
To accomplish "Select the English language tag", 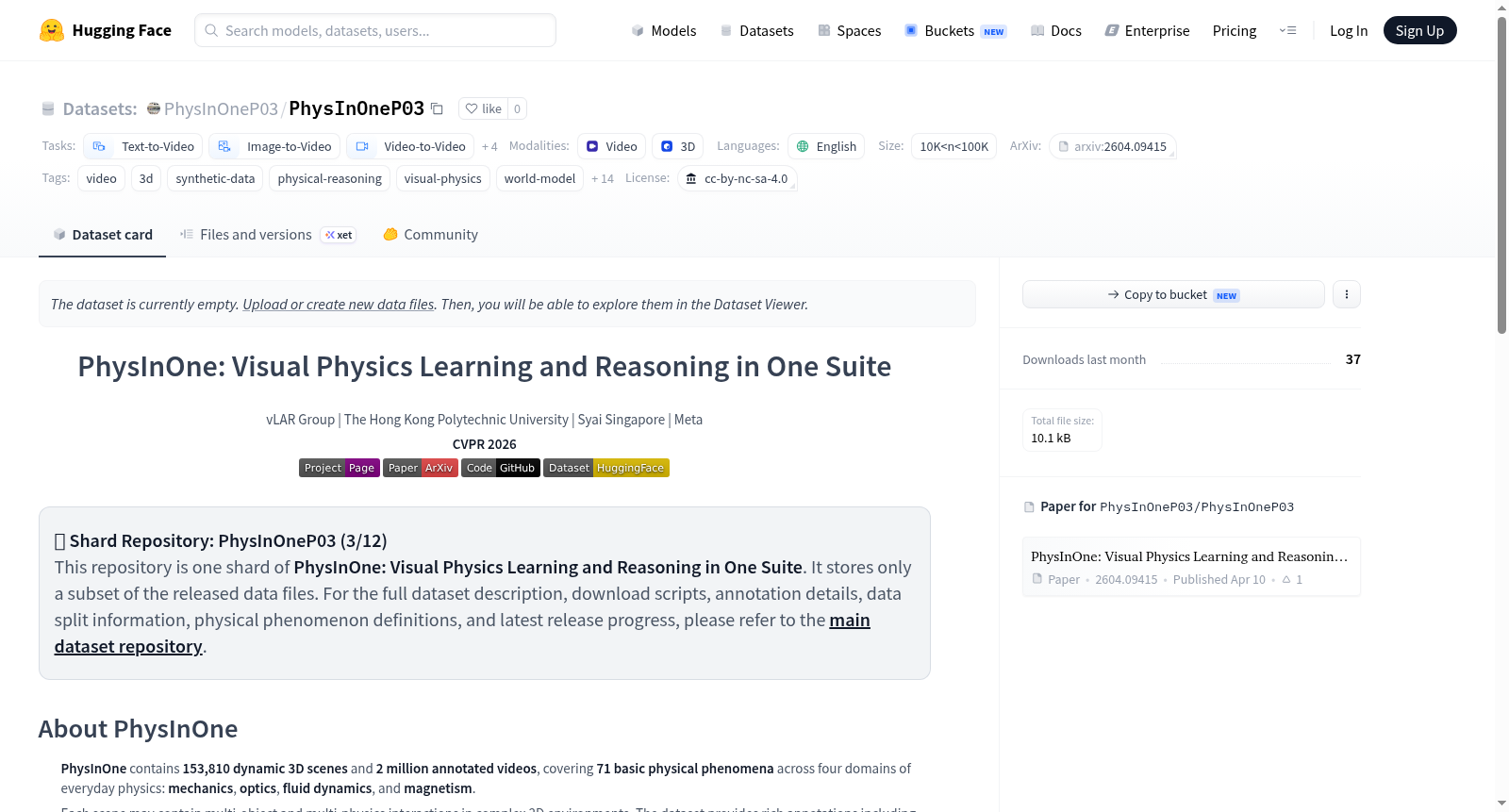I will click(x=826, y=146).
